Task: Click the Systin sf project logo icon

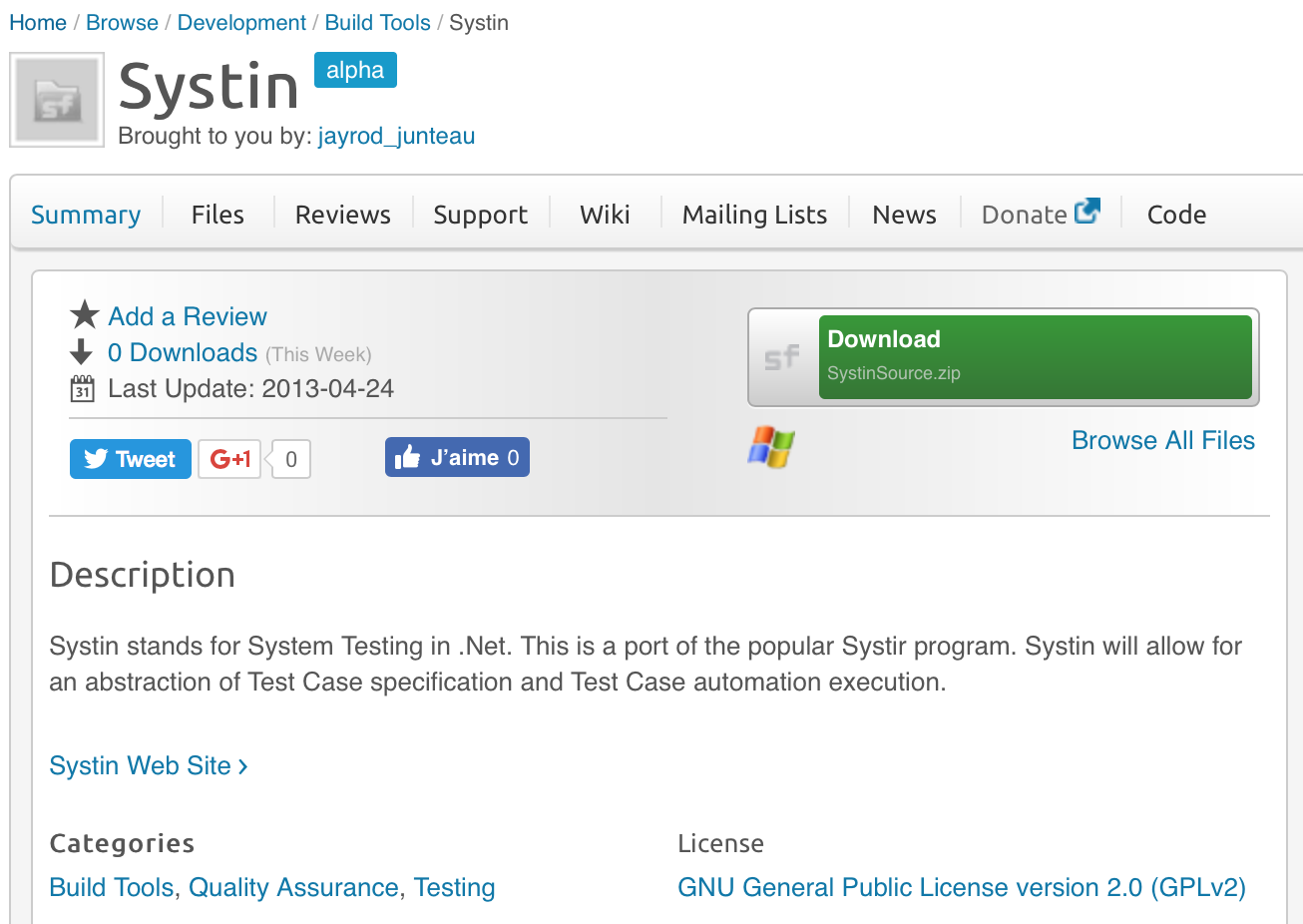Action: click(x=56, y=99)
